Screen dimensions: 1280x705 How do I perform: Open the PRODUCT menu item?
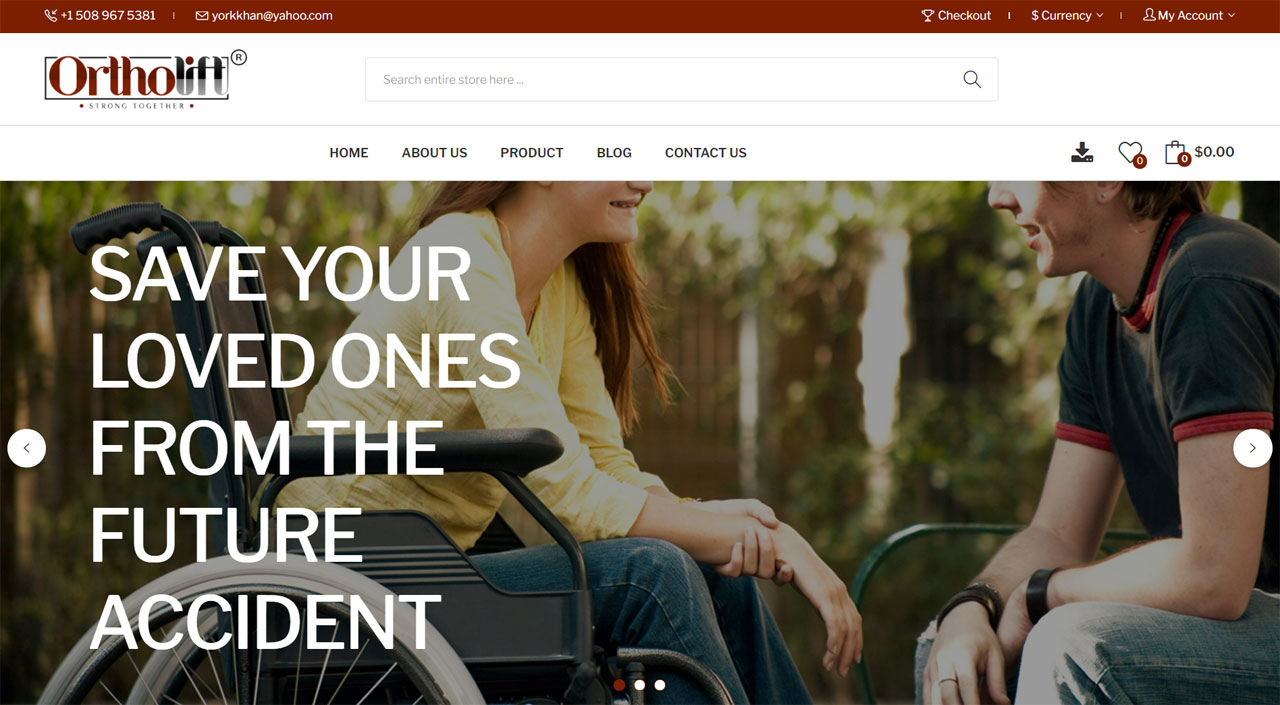click(532, 153)
